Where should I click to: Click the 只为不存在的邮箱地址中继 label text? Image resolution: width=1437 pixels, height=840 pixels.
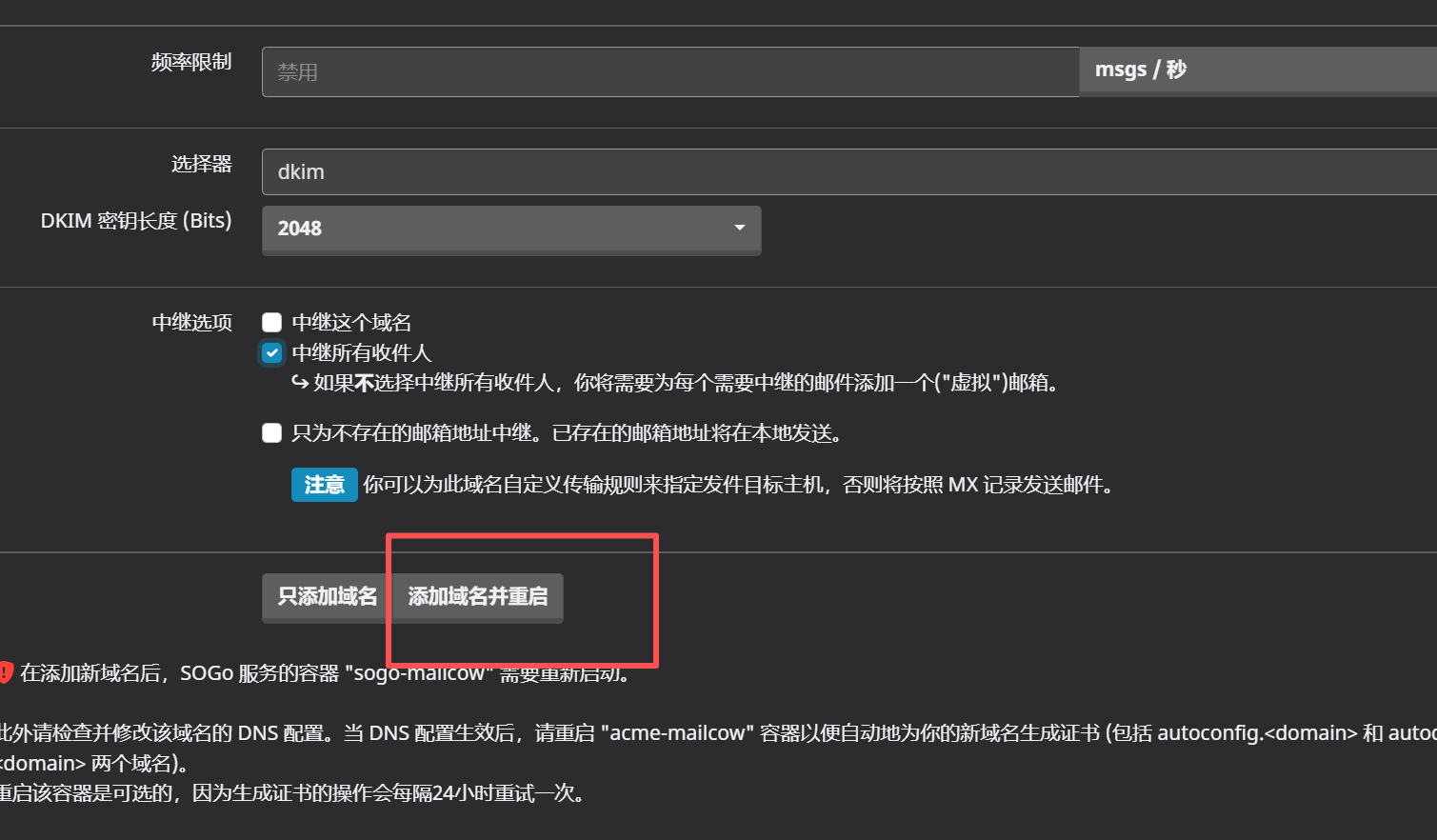coord(568,433)
